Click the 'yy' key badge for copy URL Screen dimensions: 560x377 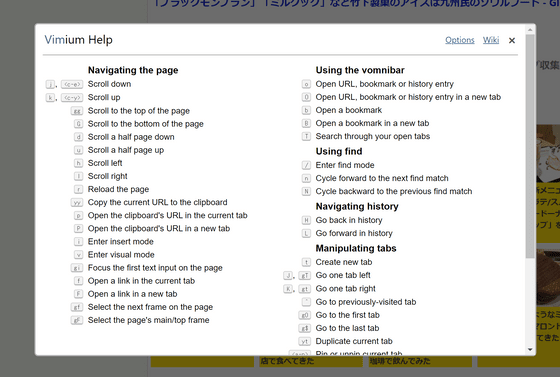[x=77, y=202]
